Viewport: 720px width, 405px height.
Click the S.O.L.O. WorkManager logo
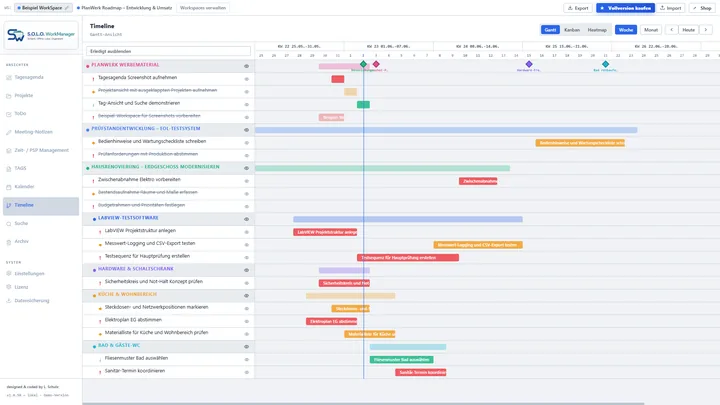pos(41,35)
